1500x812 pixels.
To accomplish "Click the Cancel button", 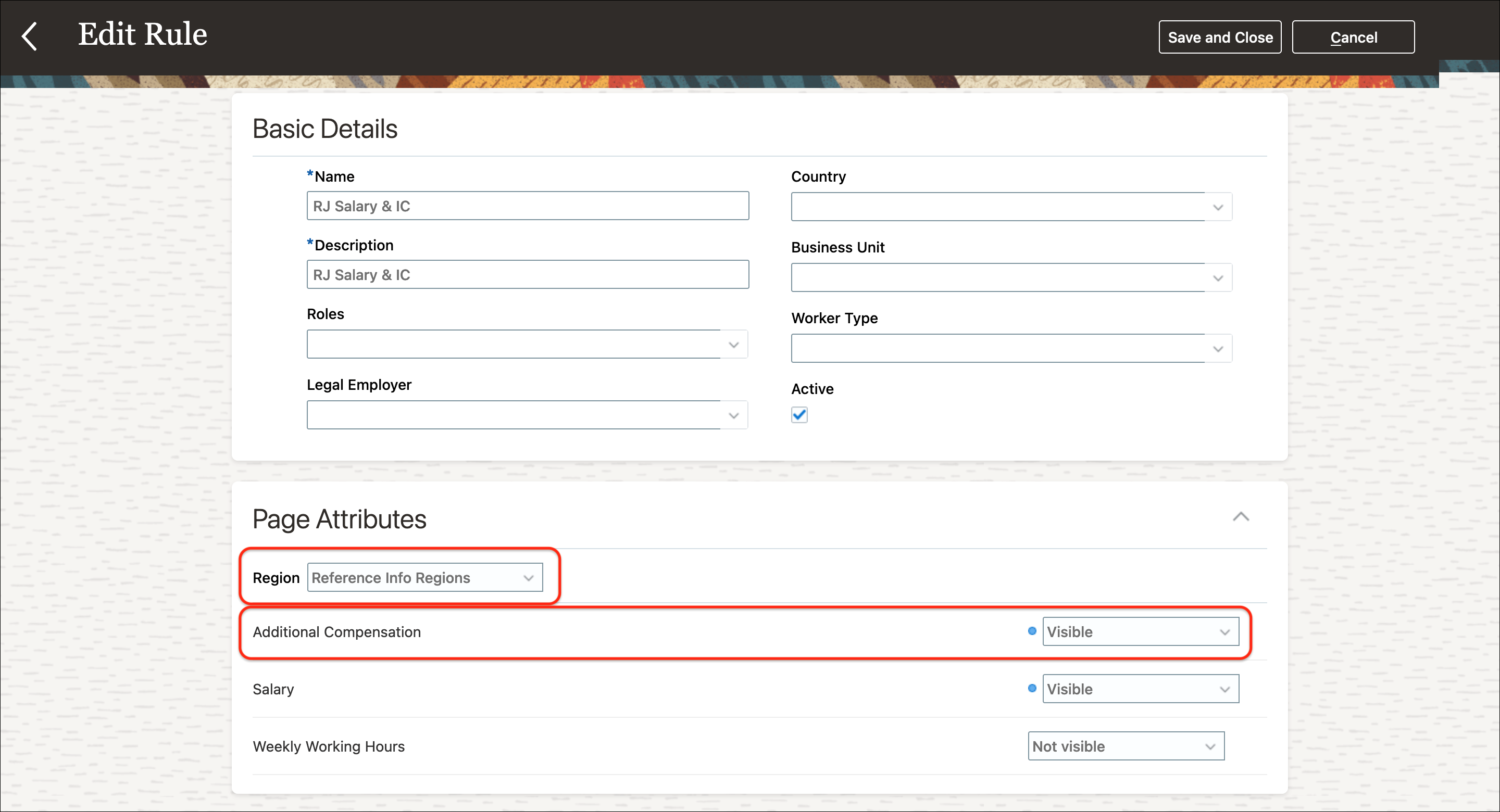I will point(1353,37).
